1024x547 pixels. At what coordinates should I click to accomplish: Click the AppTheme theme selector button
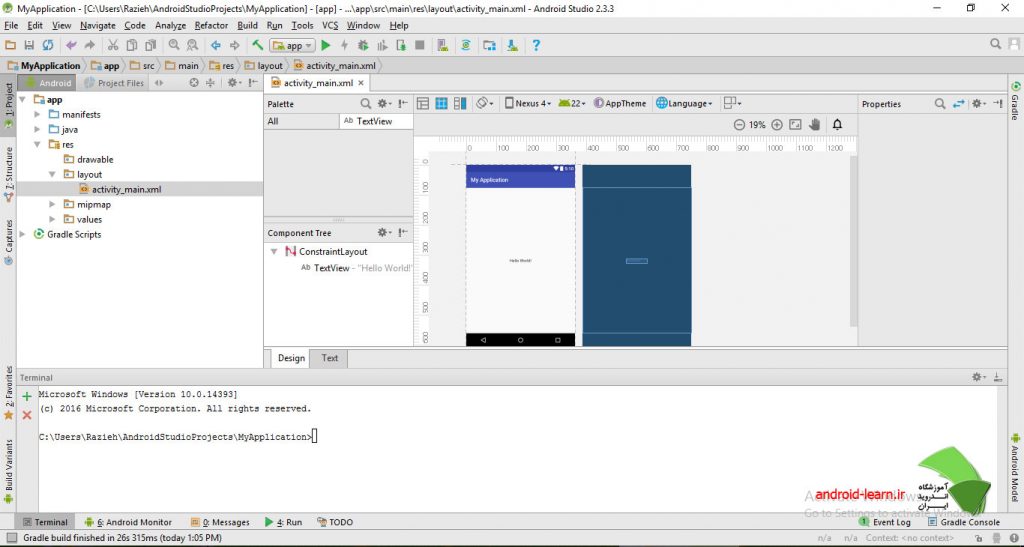pyautogui.click(x=620, y=103)
